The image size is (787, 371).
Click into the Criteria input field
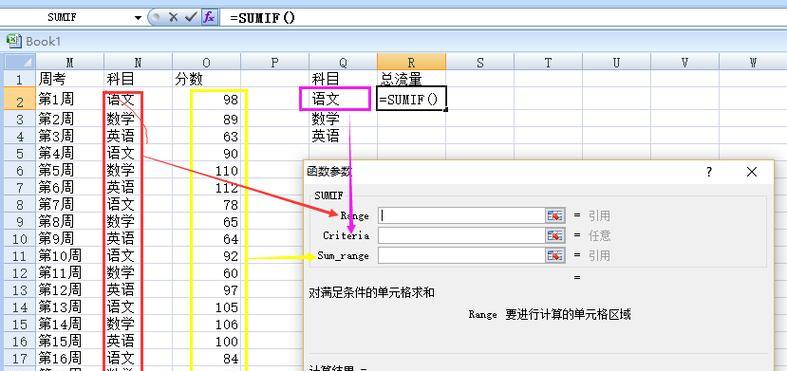click(x=462, y=235)
